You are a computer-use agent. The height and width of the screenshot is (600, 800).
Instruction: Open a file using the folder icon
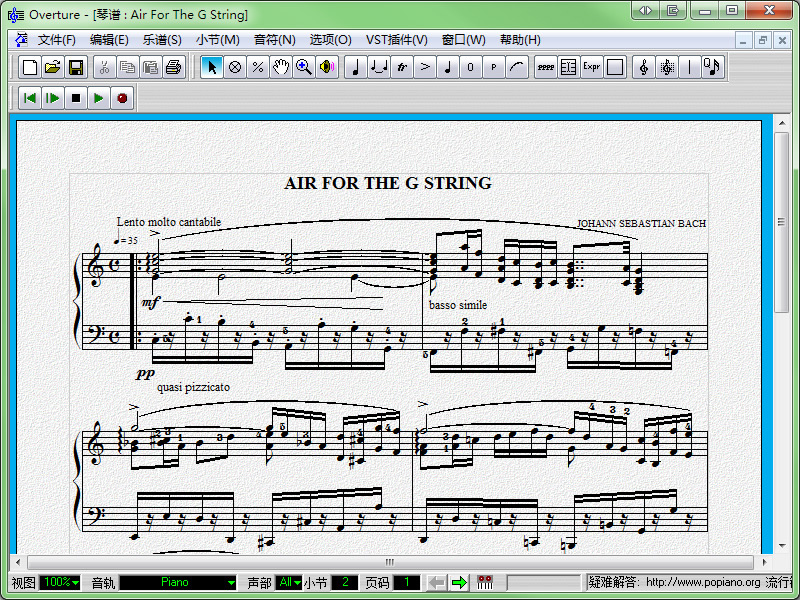click(x=53, y=67)
